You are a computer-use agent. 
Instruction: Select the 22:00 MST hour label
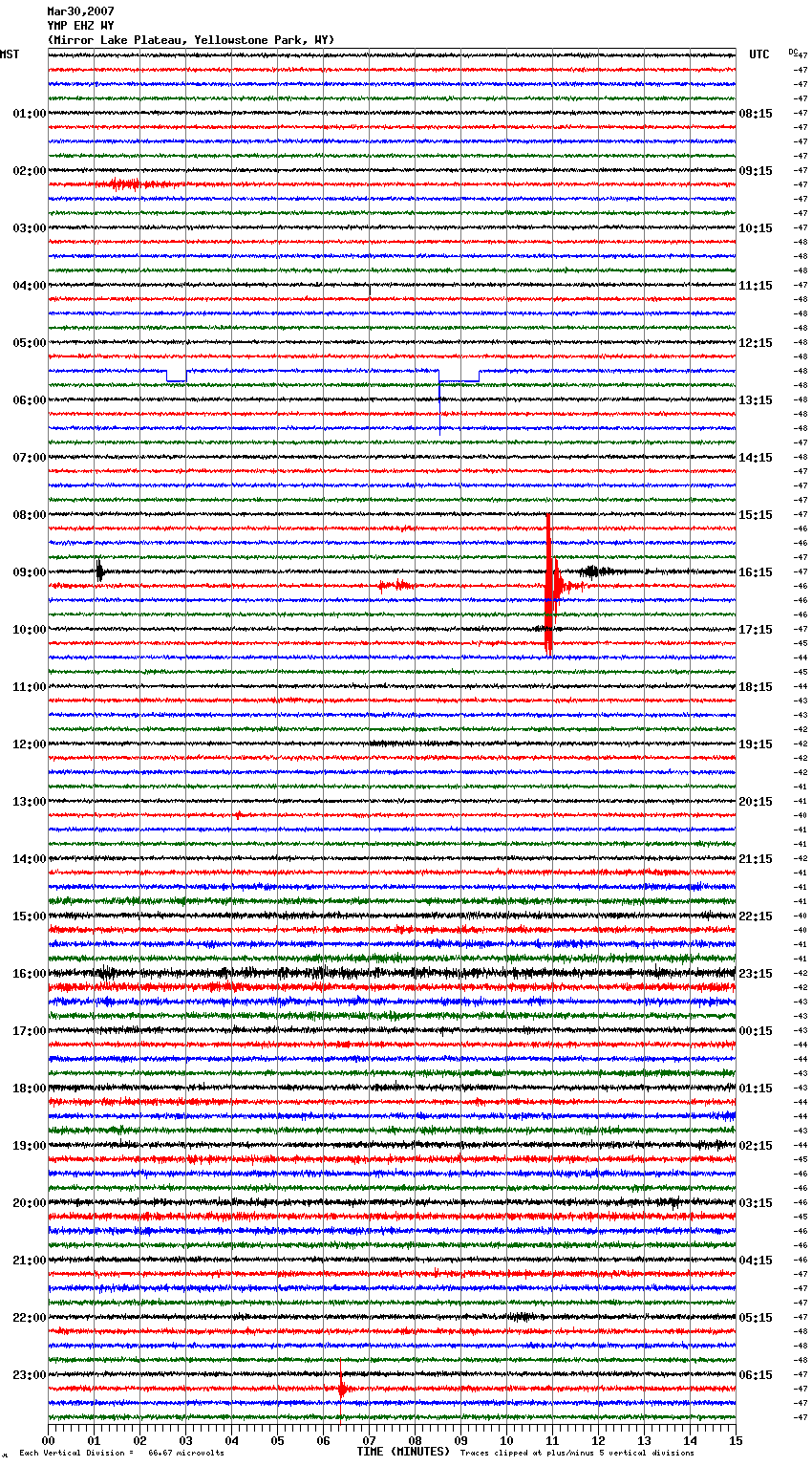(30, 1318)
